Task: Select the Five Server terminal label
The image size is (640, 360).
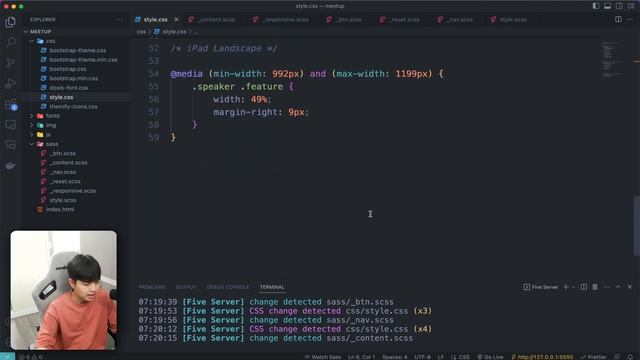Action: (x=541, y=287)
